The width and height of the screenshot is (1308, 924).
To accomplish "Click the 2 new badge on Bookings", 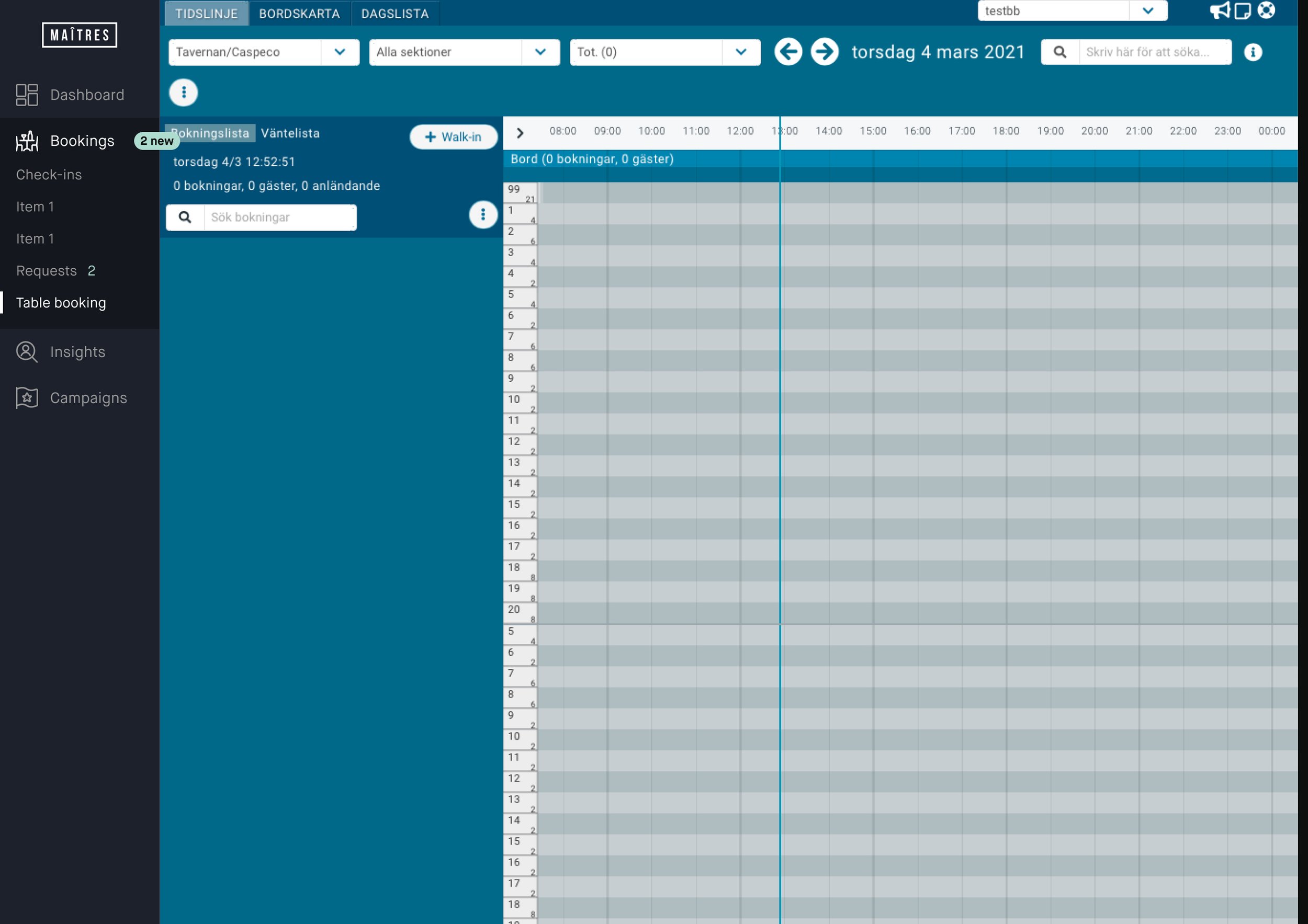I will (156, 141).
